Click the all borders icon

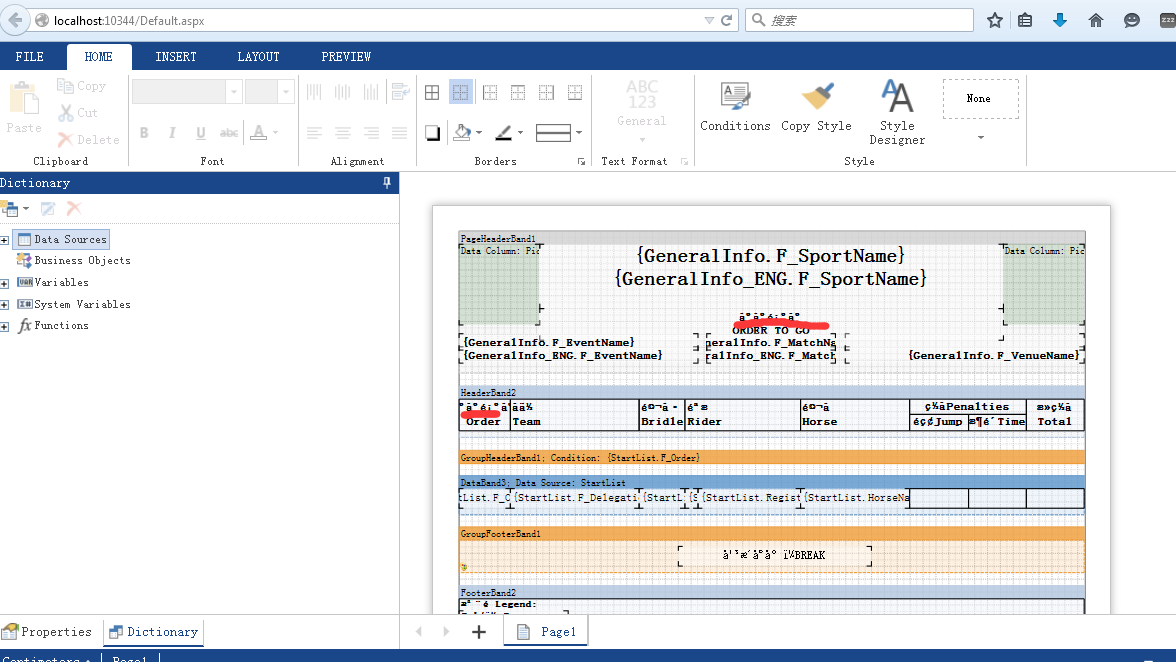point(432,92)
